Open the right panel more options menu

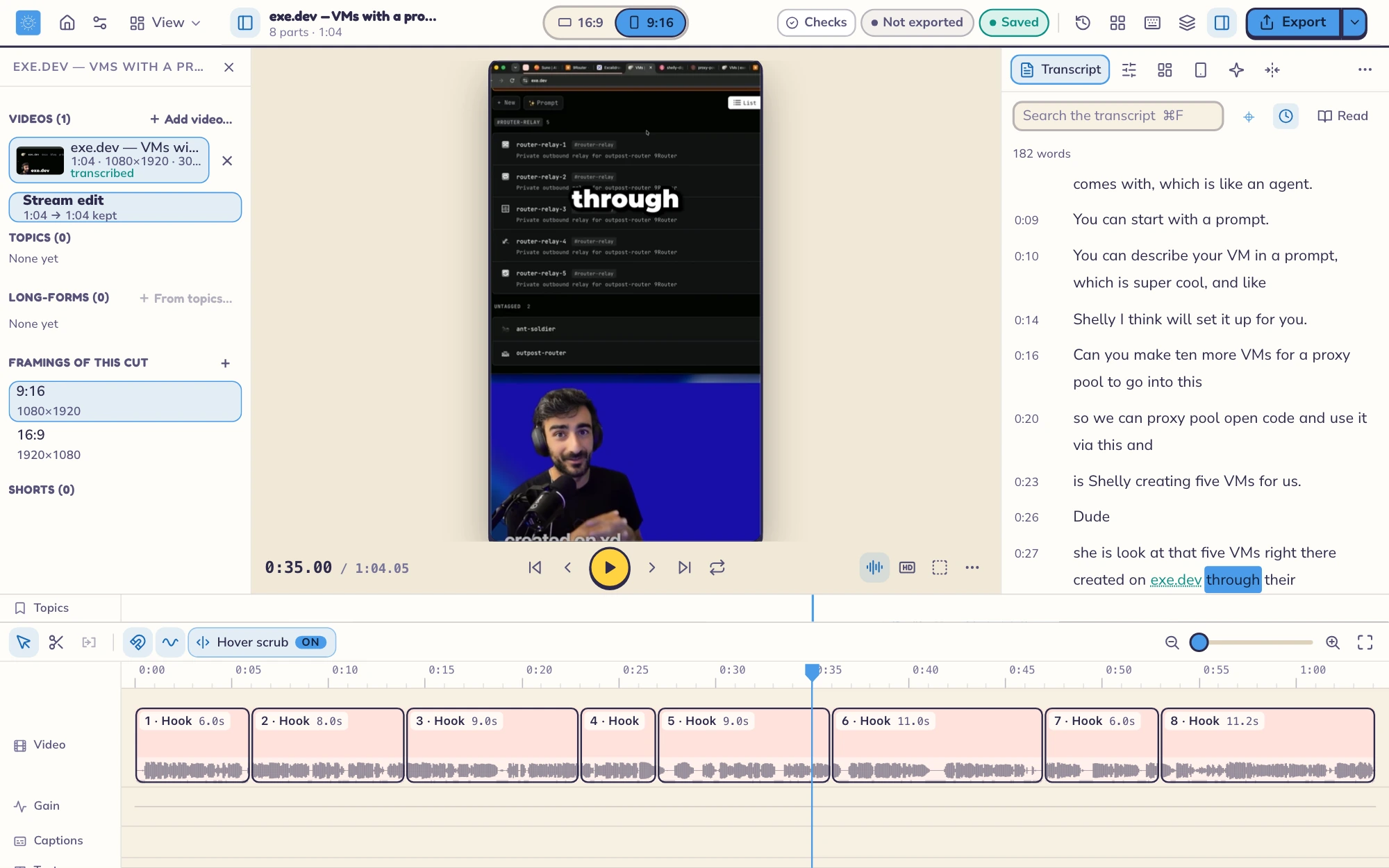[x=1365, y=69]
